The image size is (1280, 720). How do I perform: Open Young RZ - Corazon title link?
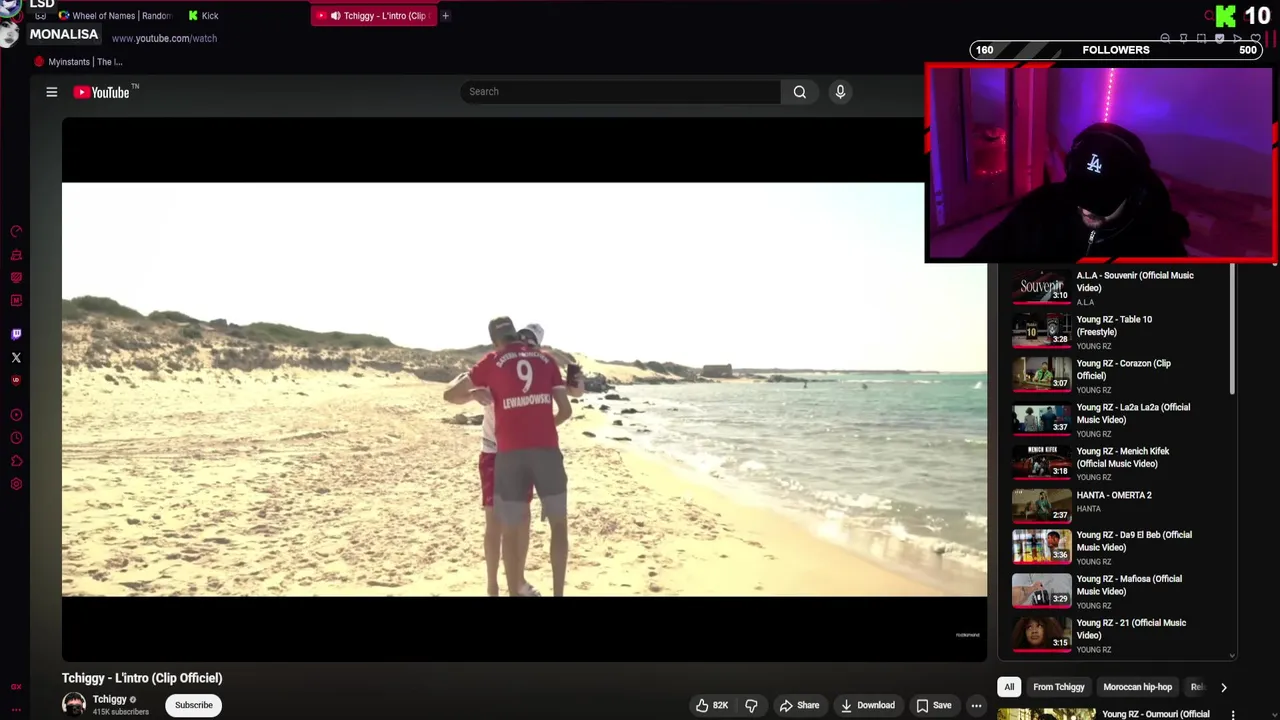point(1123,369)
